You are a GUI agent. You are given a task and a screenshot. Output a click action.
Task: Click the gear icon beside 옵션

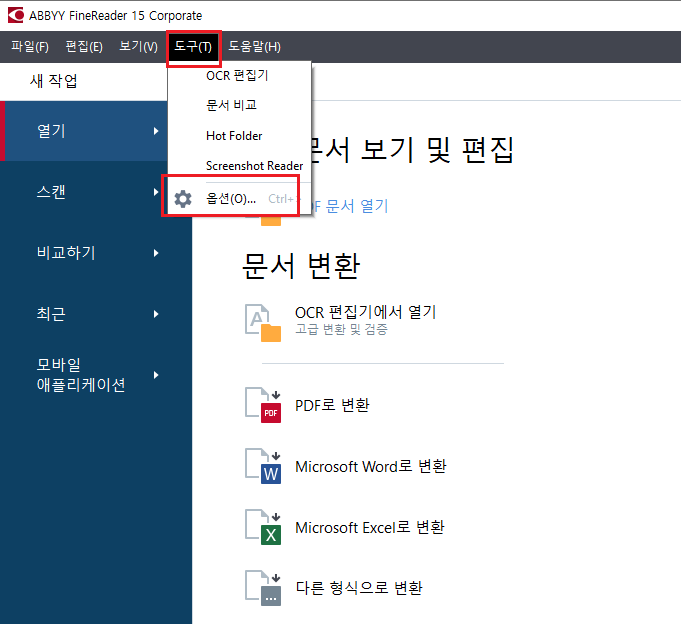(x=183, y=199)
